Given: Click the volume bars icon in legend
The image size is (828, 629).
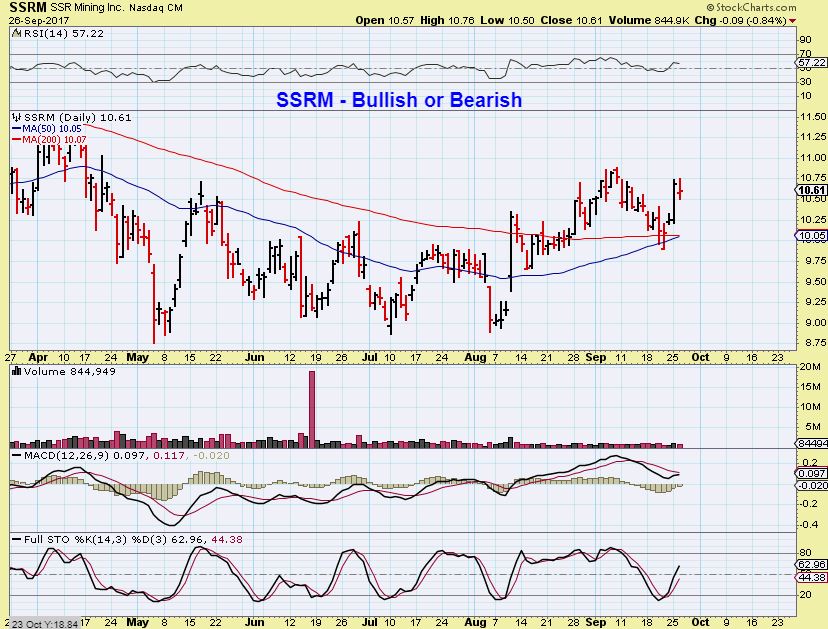Looking at the screenshot, I should point(16,371).
